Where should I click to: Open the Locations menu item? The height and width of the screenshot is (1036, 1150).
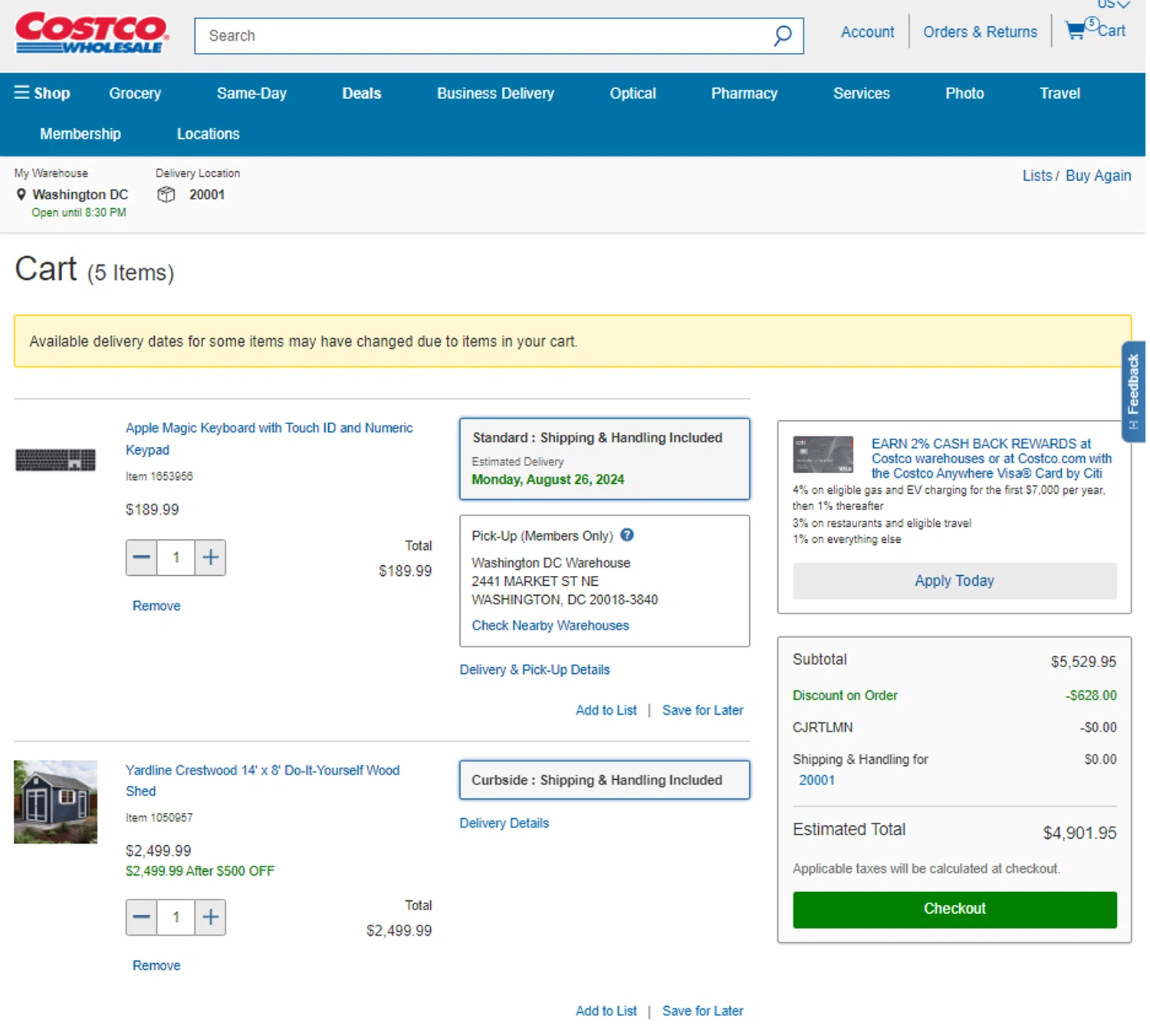click(x=208, y=134)
